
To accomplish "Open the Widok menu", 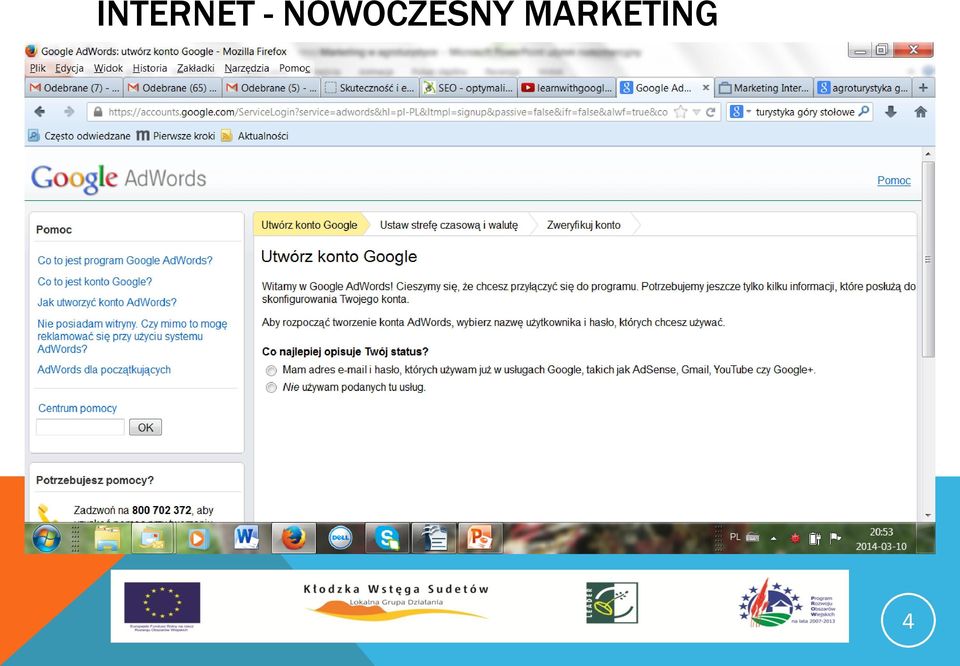I will click(108, 68).
